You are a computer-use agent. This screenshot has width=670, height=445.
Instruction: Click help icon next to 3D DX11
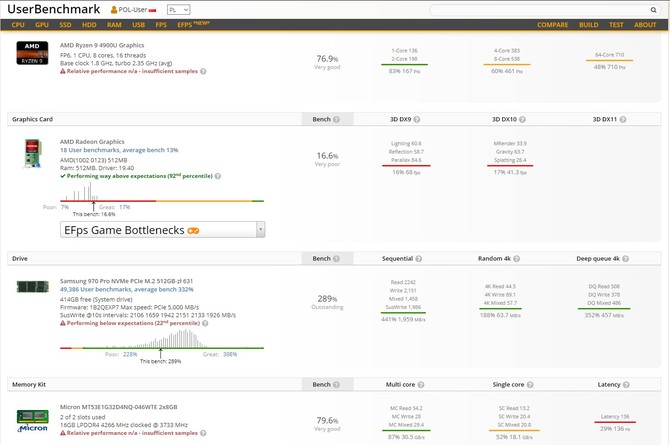[623, 119]
